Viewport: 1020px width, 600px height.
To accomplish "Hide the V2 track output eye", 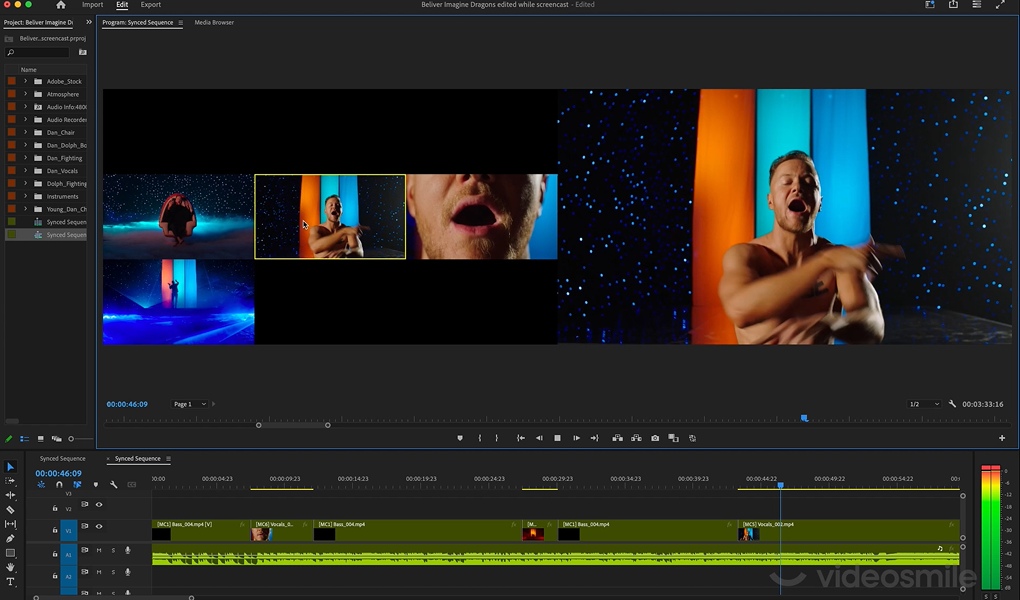I will (99, 504).
